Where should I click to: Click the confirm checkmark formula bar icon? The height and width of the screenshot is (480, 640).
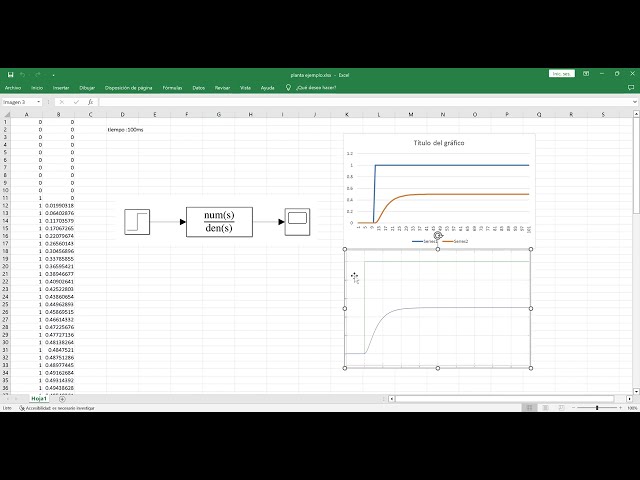[76, 102]
